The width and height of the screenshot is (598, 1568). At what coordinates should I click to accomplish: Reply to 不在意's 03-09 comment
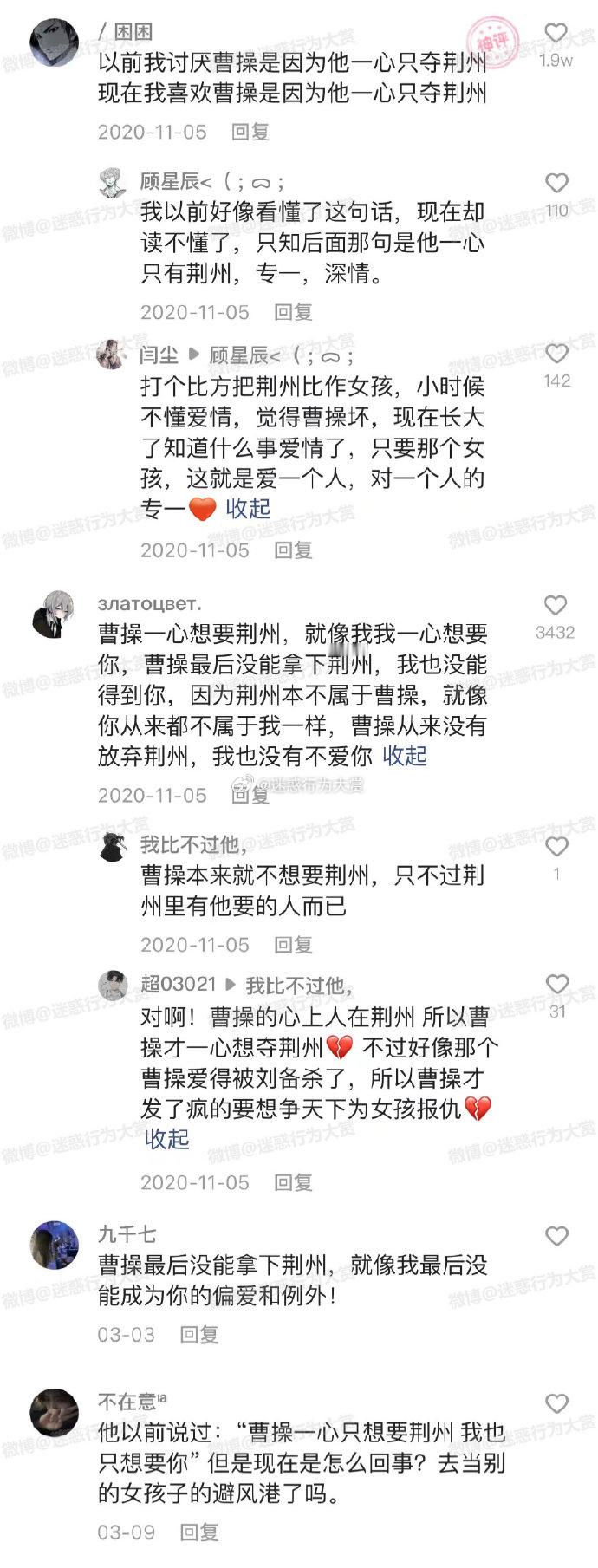tap(198, 1532)
